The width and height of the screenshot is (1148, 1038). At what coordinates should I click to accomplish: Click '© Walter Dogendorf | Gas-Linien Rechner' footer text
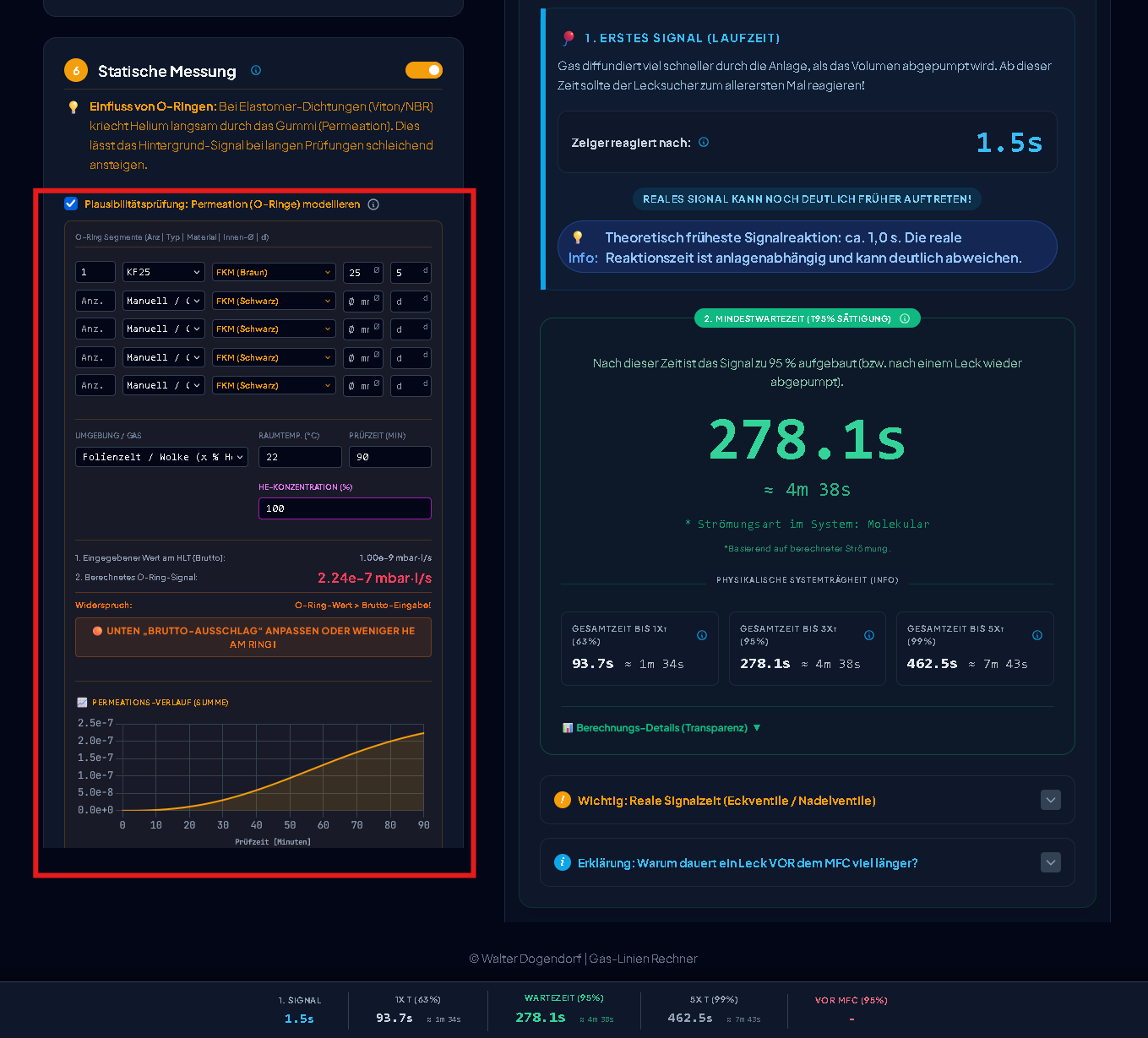584,959
